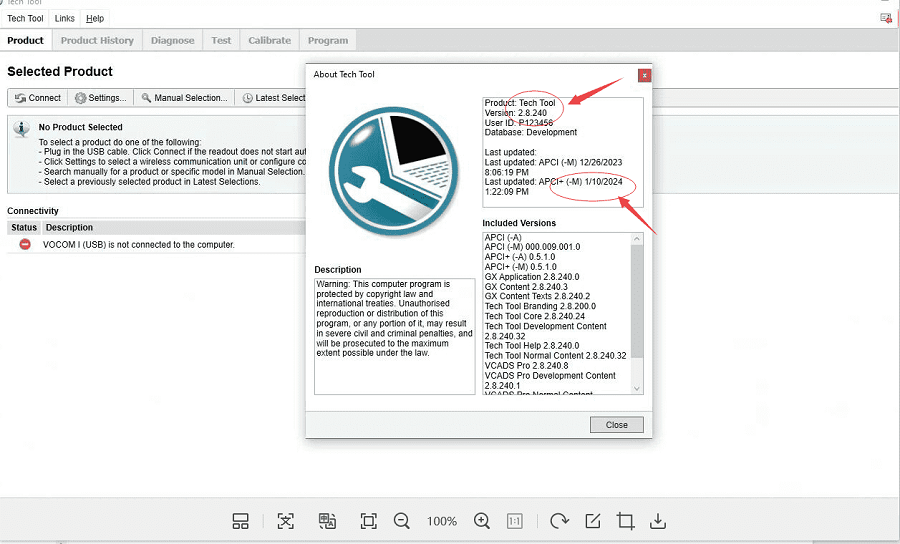900x544 pixels.
Task: Switch to the Product History tab
Action: click(x=97, y=41)
